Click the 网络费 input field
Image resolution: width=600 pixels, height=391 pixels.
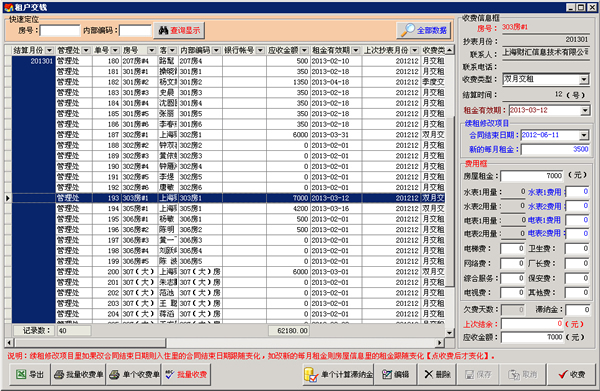point(513,263)
